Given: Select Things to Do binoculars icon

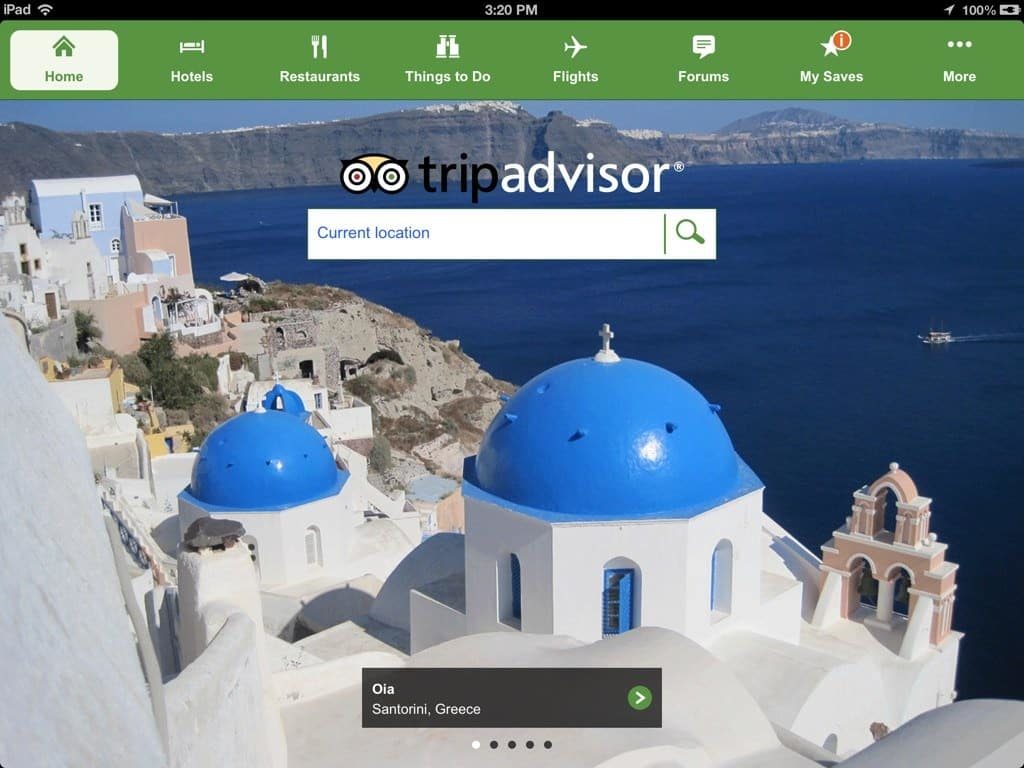Looking at the screenshot, I should [x=447, y=60].
